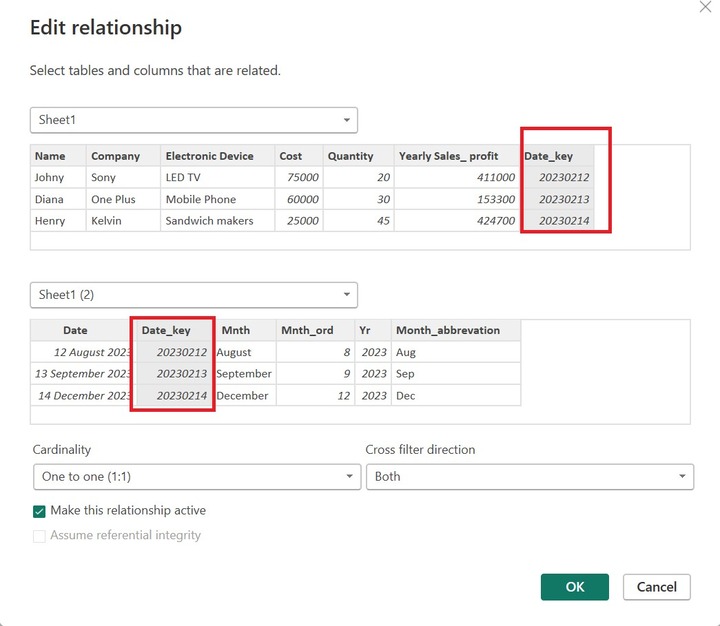Uncheck Make this relationship active
The image size is (720, 626).
pos(40,511)
